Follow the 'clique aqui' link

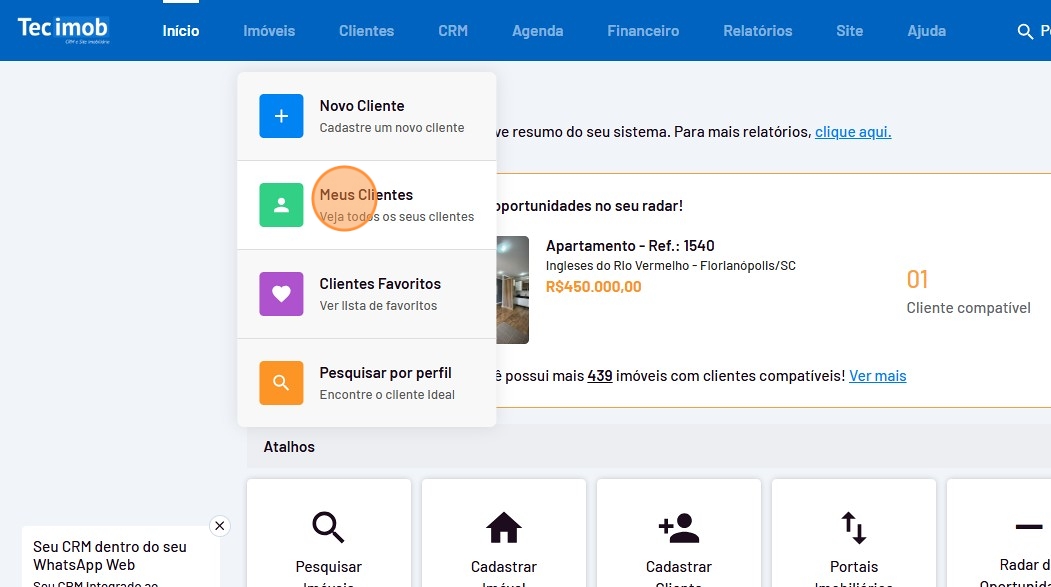pos(852,132)
